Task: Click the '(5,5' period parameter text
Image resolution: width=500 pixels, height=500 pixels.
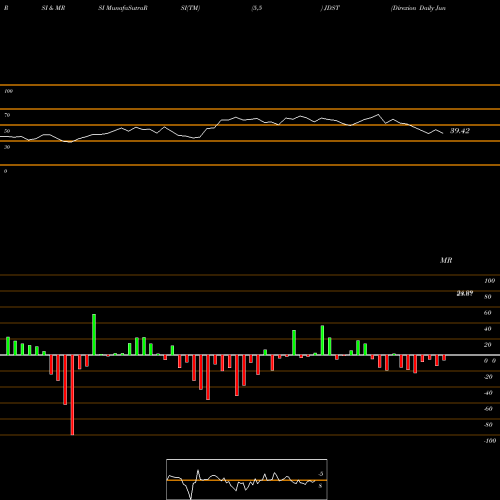Action: 257,8
